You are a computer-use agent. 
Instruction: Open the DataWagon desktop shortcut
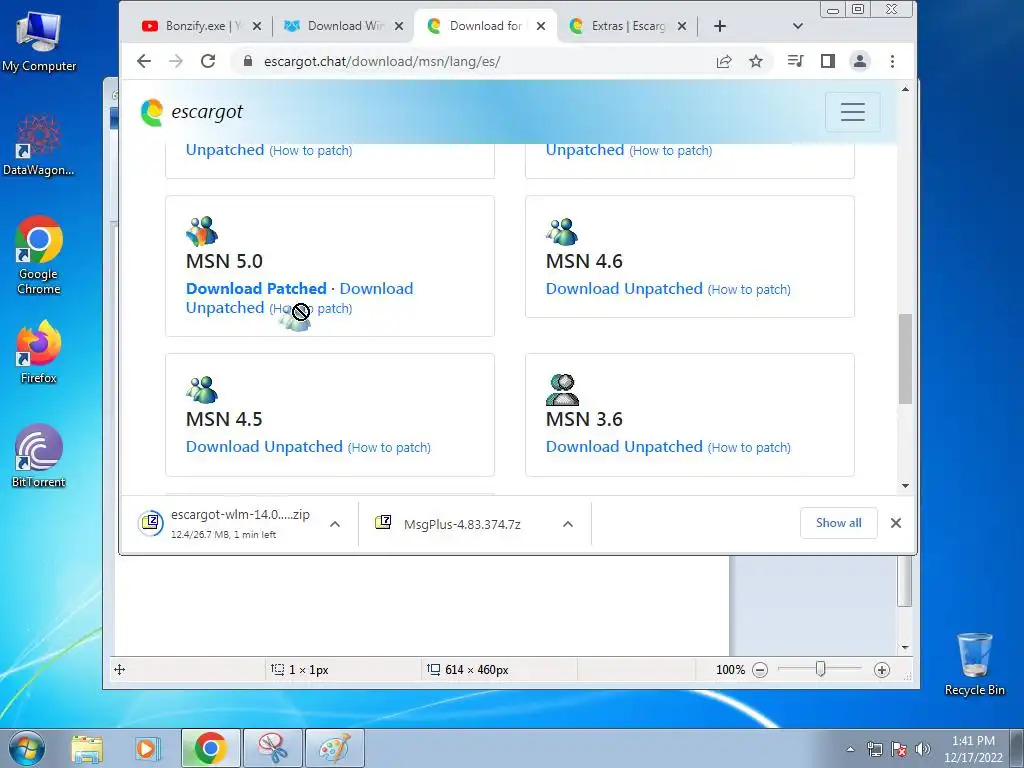(39, 145)
